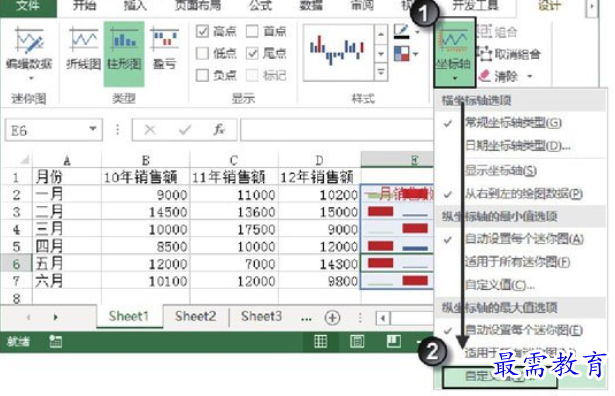Open the 数据 ribbon tab
The height and width of the screenshot is (396, 615).
(311, 5)
